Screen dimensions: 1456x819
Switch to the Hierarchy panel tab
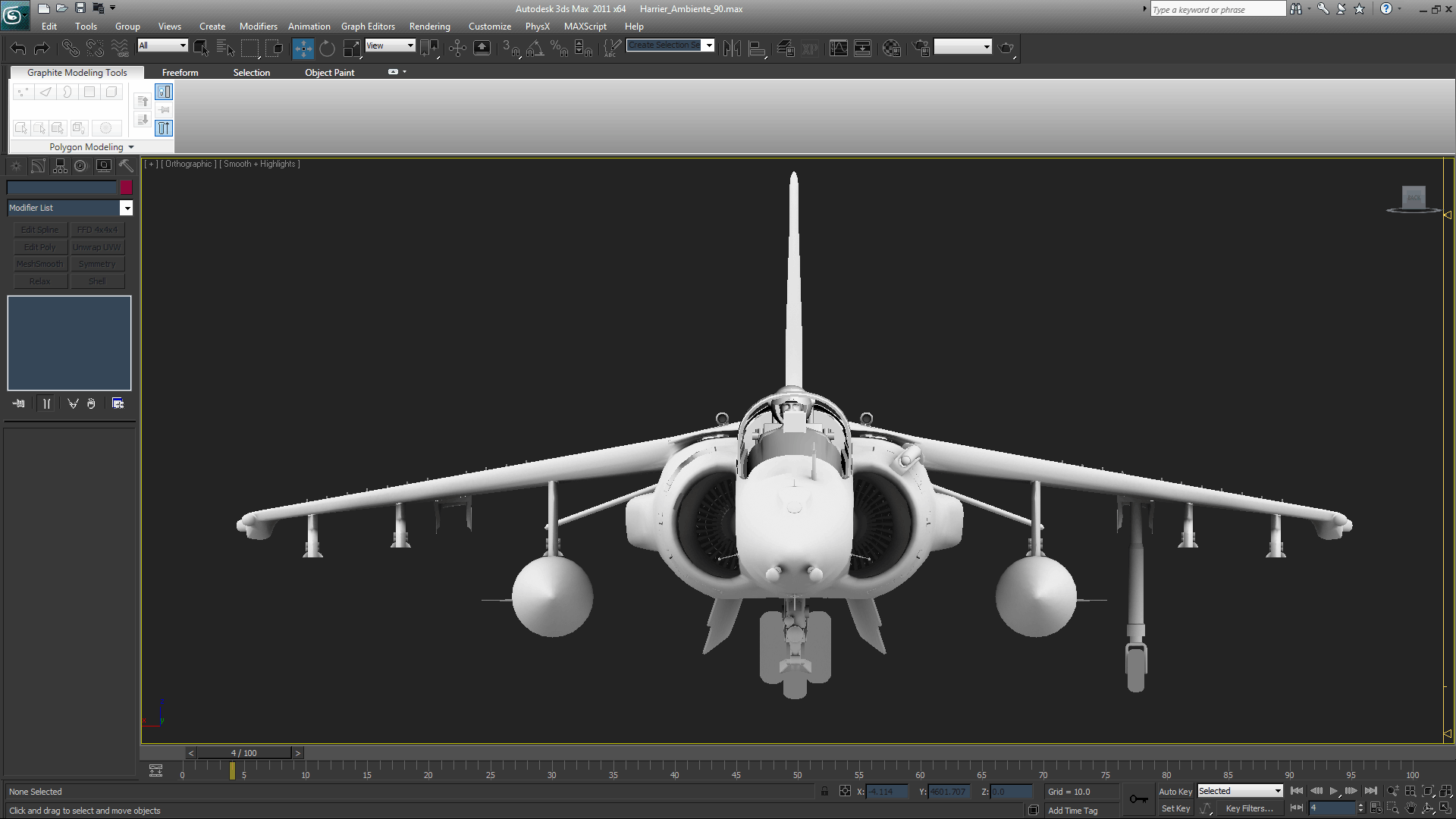pyautogui.click(x=60, y=166)
